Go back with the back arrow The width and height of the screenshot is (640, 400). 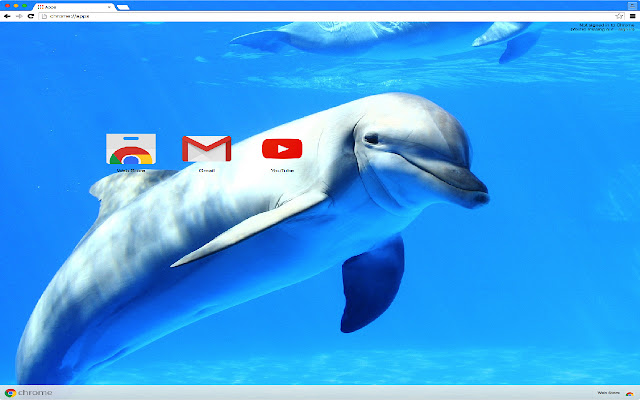[x=7, y=16]
